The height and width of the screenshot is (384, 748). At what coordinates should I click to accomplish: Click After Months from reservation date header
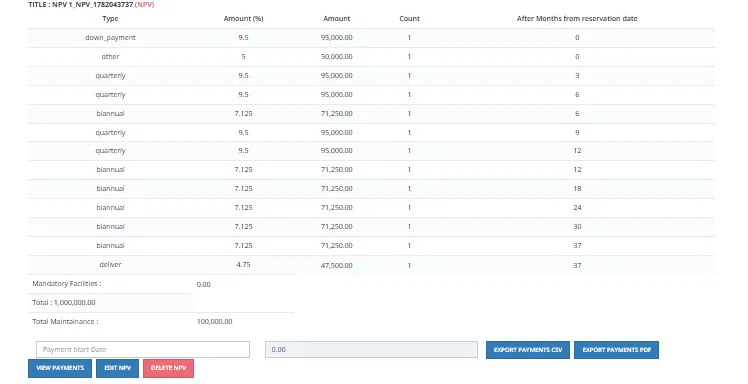(x=577, y=19)
